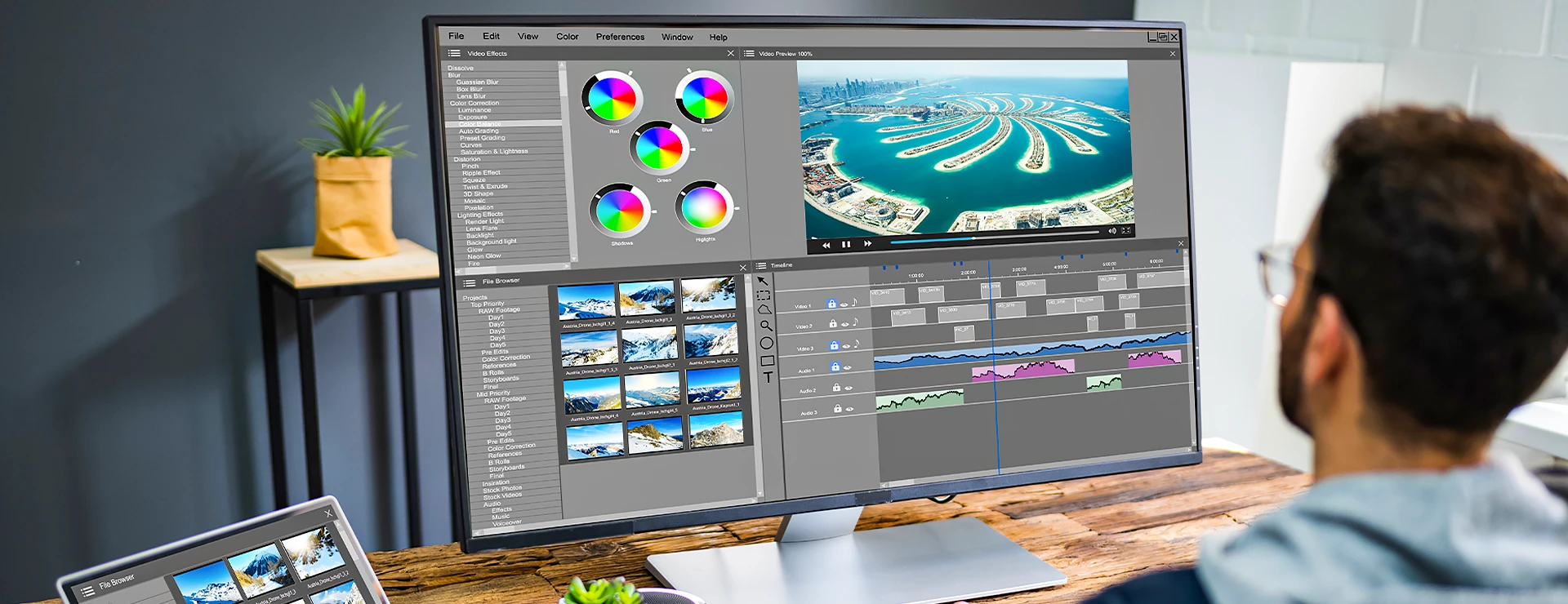
Task: Collapse the Top Priority folder
Action: point(487,304)
